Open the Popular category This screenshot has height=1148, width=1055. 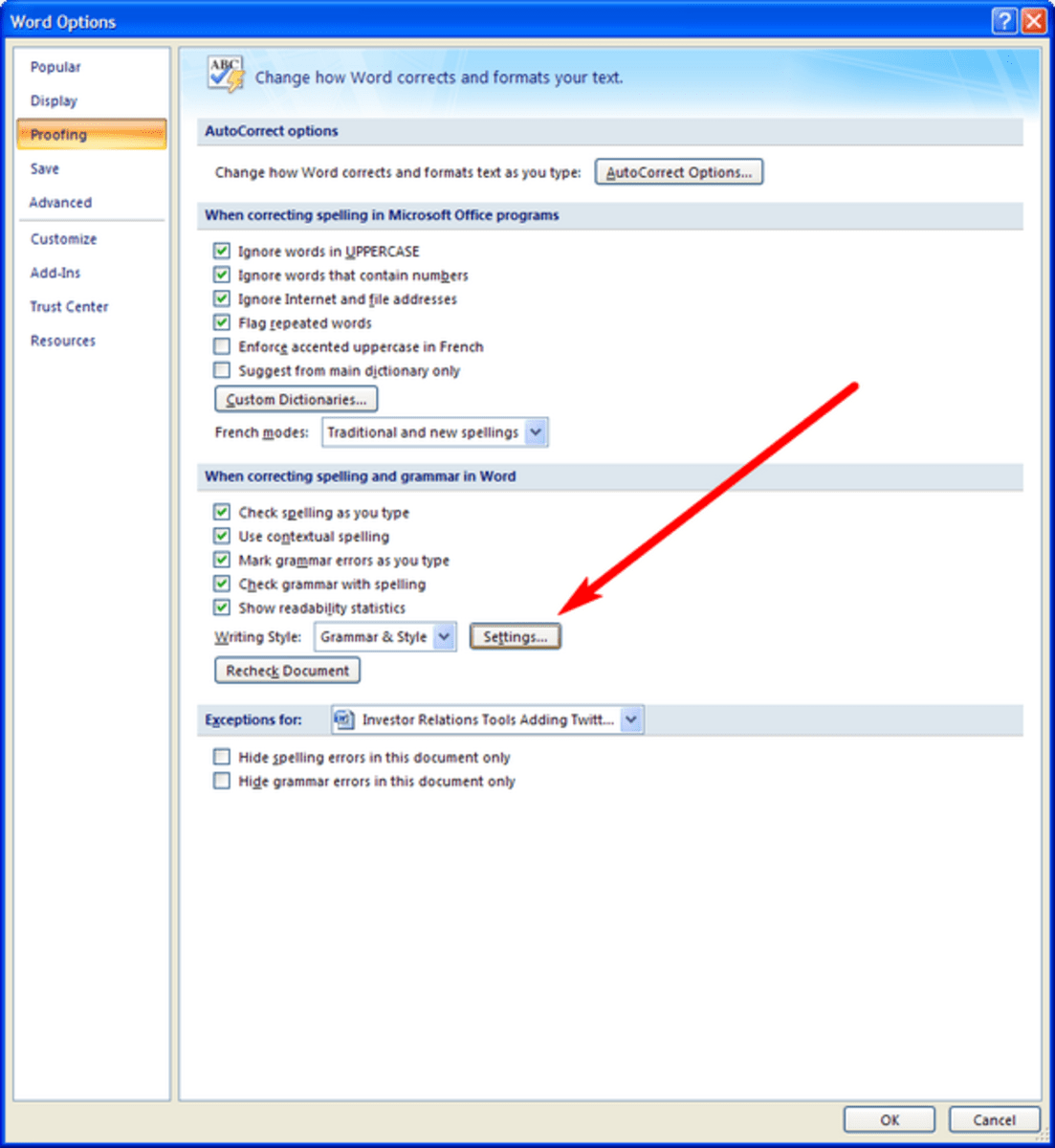coord(55,67)
